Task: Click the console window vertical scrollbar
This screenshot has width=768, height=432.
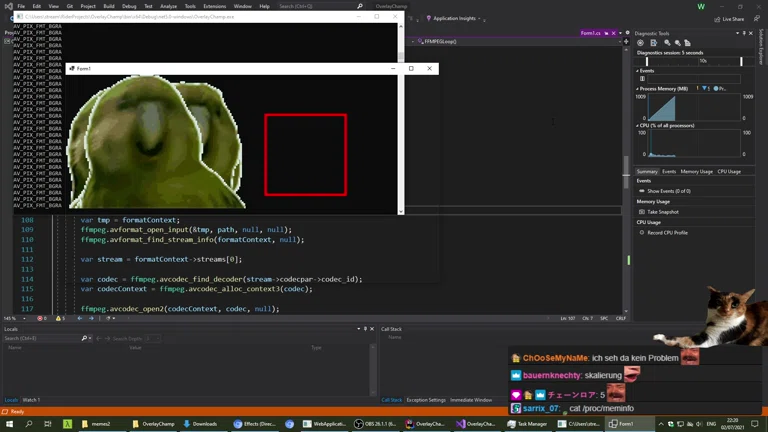Action: tap(401, 119)
